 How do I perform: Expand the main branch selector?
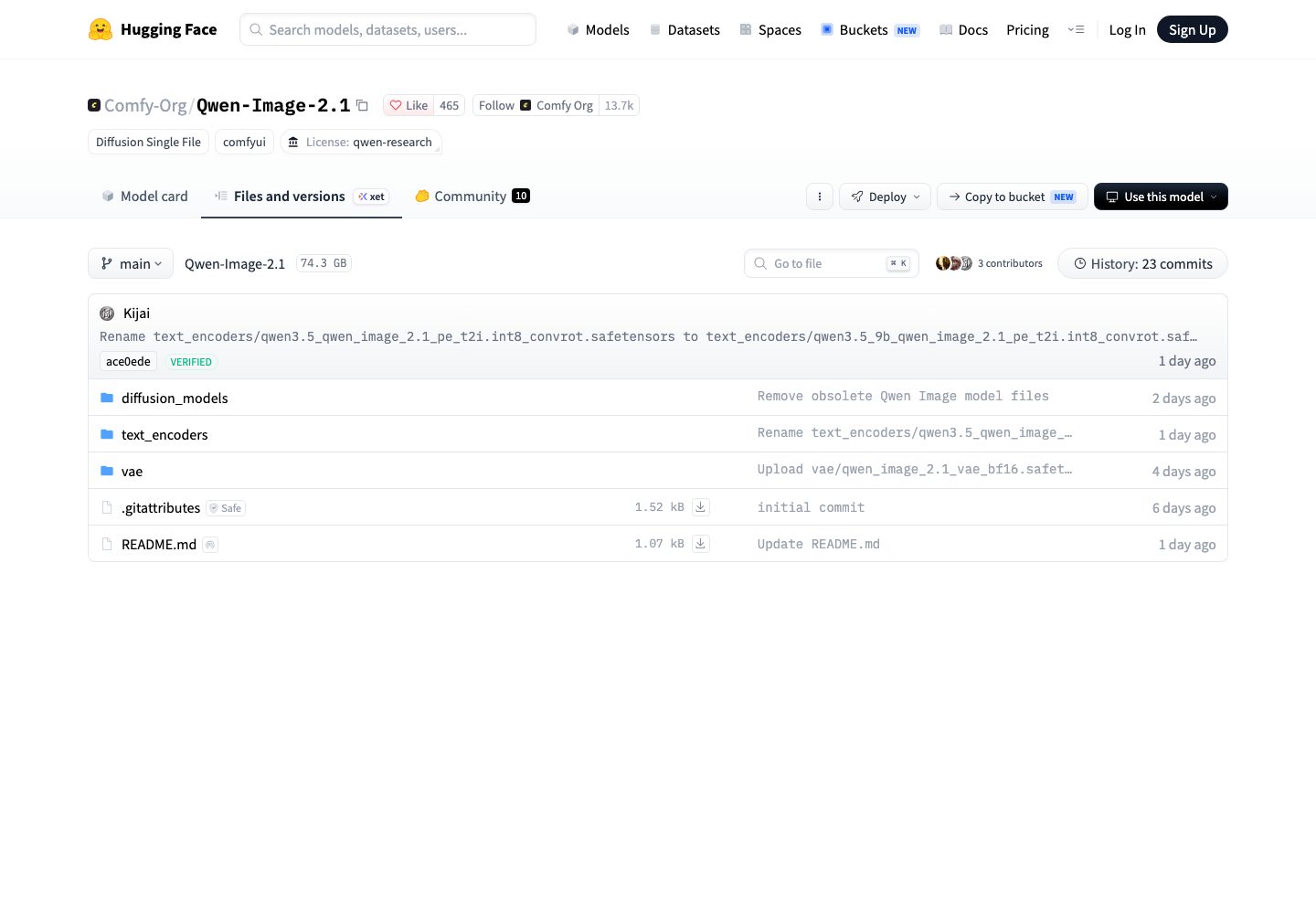point(131,263)
